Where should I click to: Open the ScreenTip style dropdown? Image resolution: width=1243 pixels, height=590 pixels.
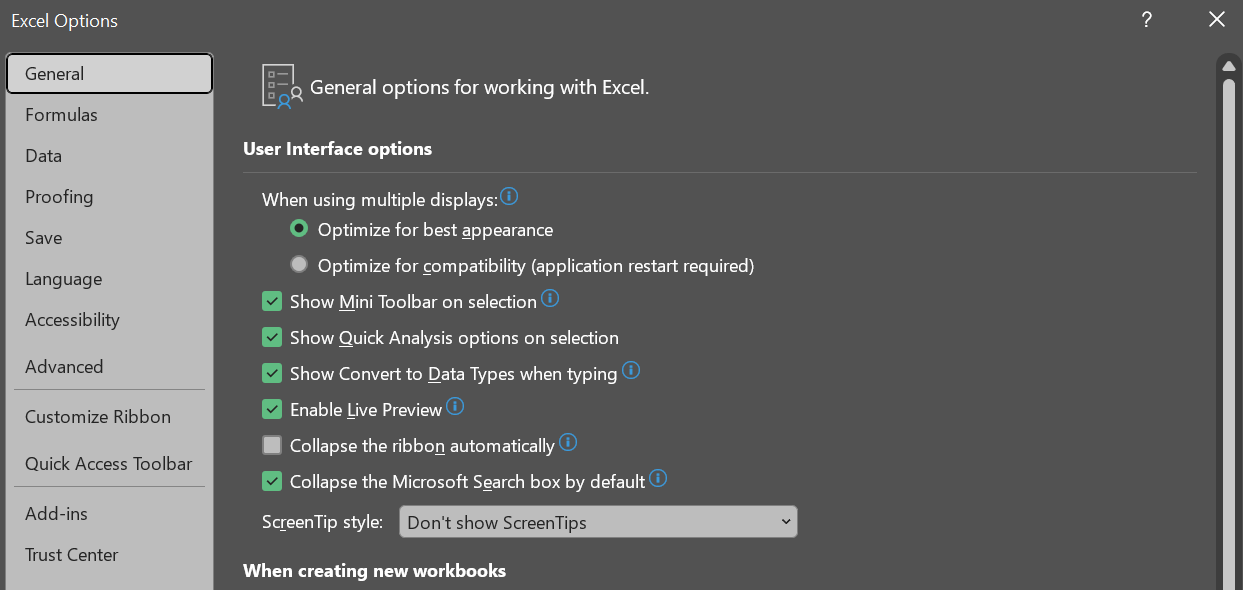(x=598, y=522)
